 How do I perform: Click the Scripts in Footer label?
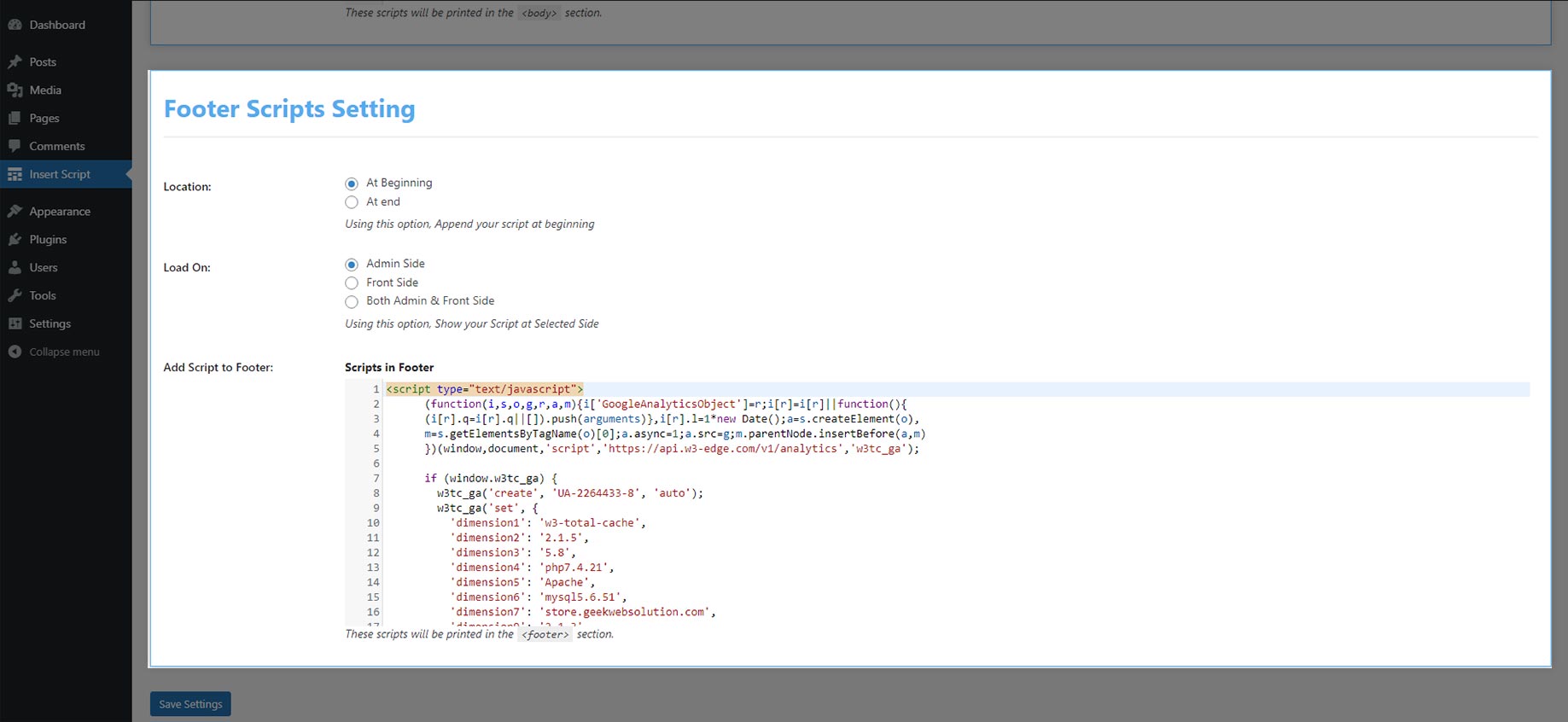point(389,368)
